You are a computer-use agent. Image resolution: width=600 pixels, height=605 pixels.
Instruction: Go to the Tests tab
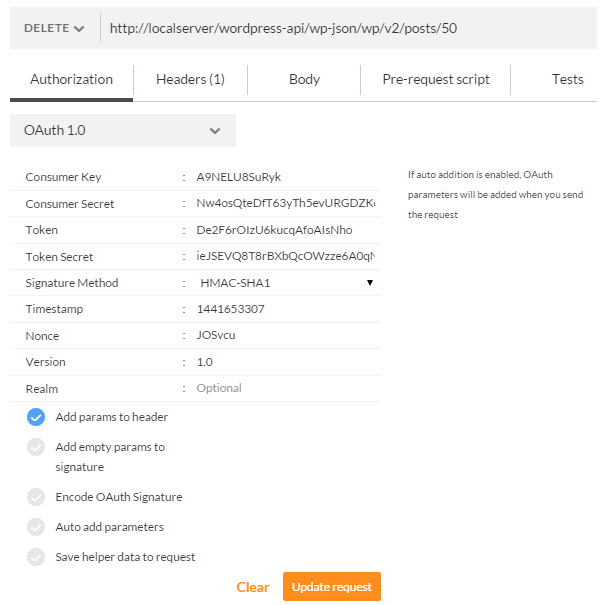point(567,79)
